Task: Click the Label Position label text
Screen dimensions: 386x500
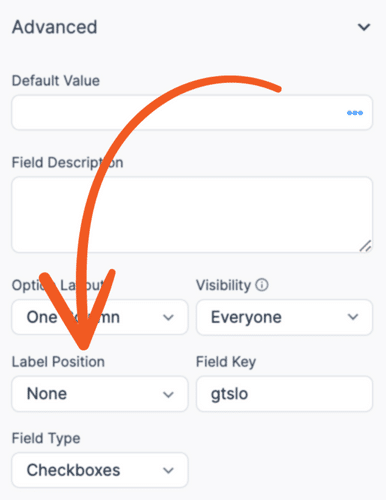Action: [x=58, y=362]
